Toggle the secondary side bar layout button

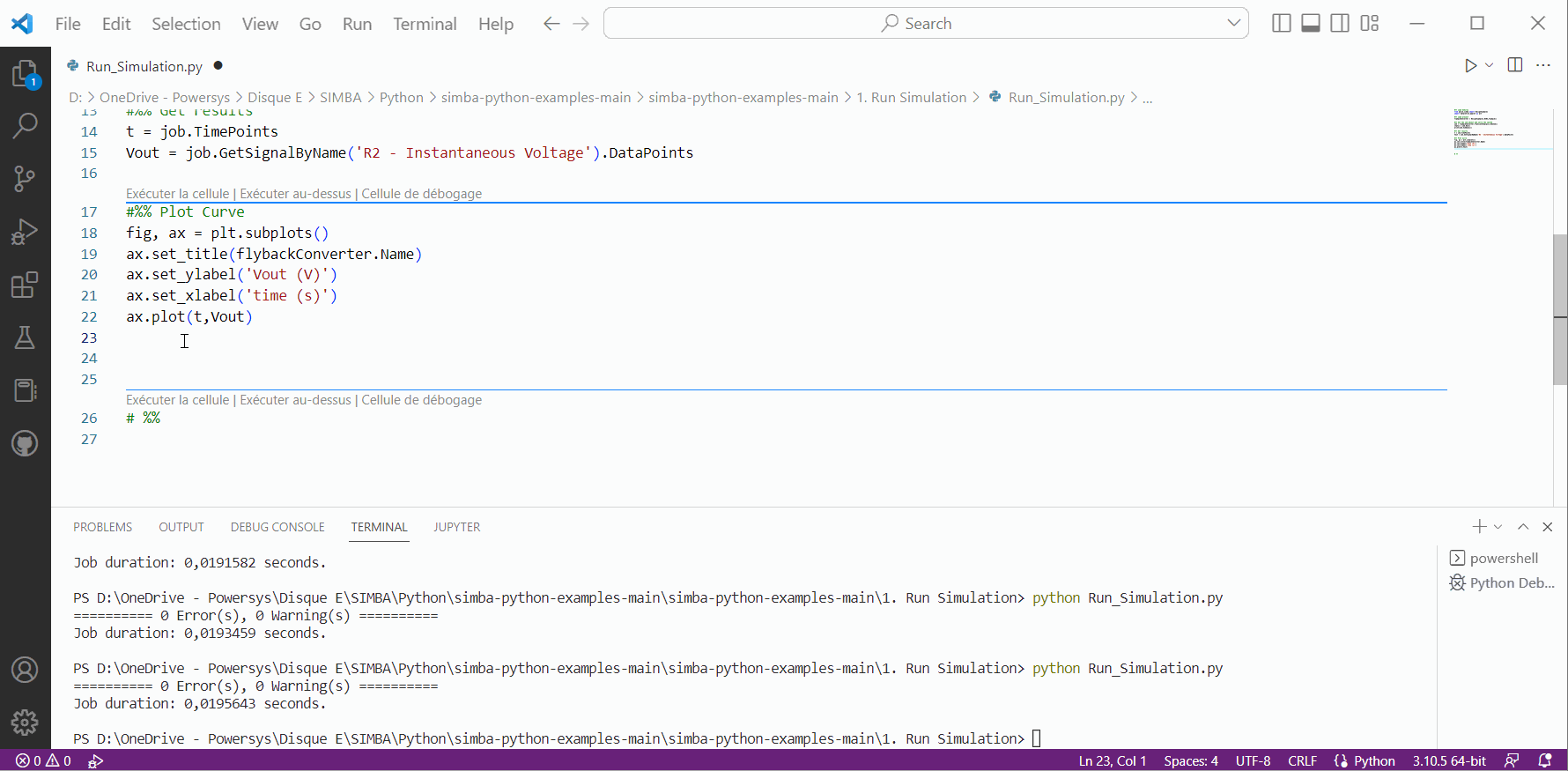(x=1340, y=24)
